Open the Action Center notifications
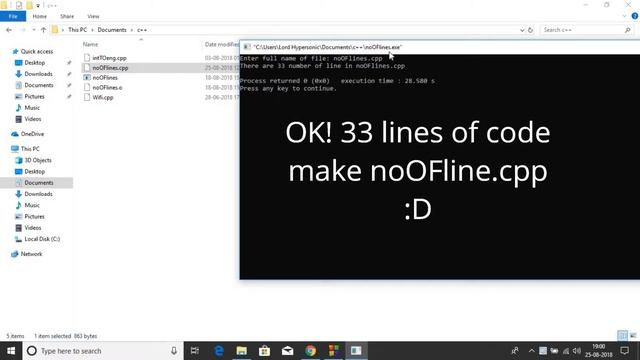The image size is (640, 360). coord(625,351)
